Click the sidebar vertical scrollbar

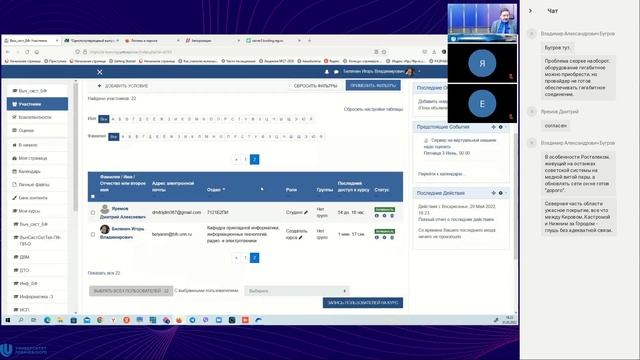pos(76,147)
